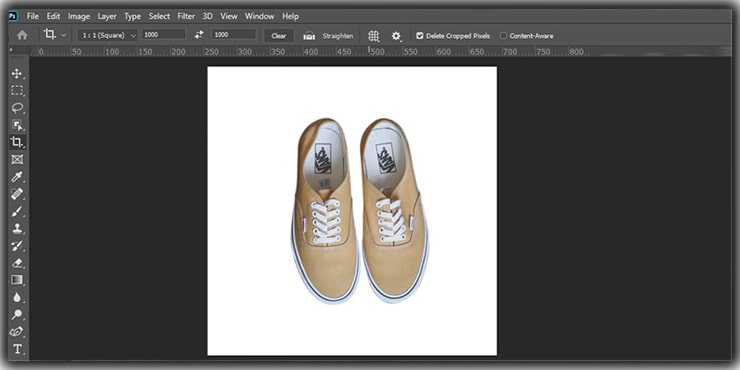Screen dimensions: 740x370
Task: Click the horizontal ruler at 500
Action: coord(377,51)
